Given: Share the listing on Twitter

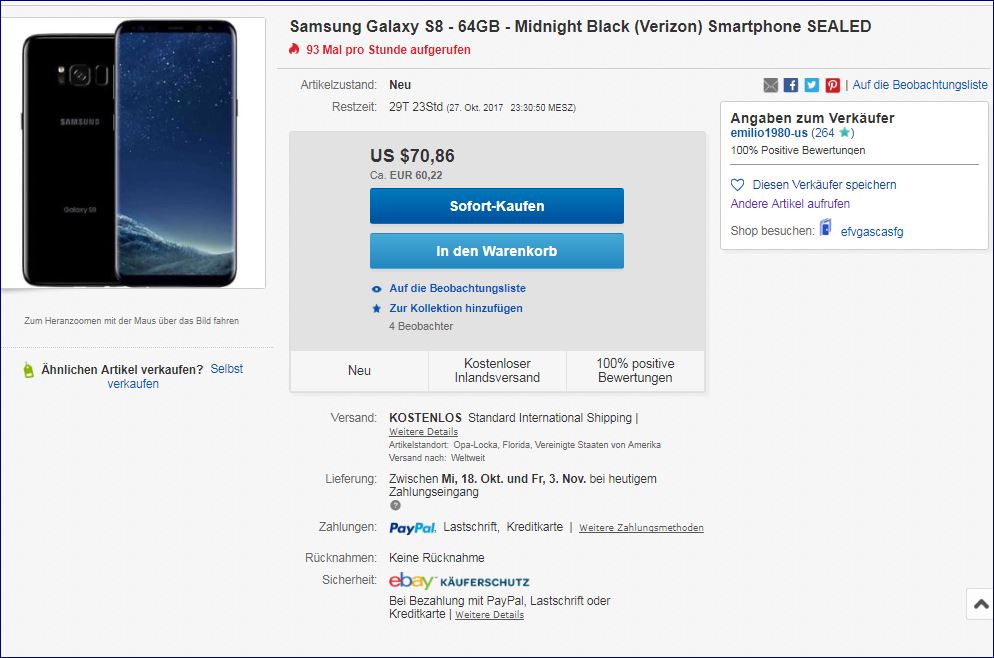Looking at the screenshot, I should point(811,85).
